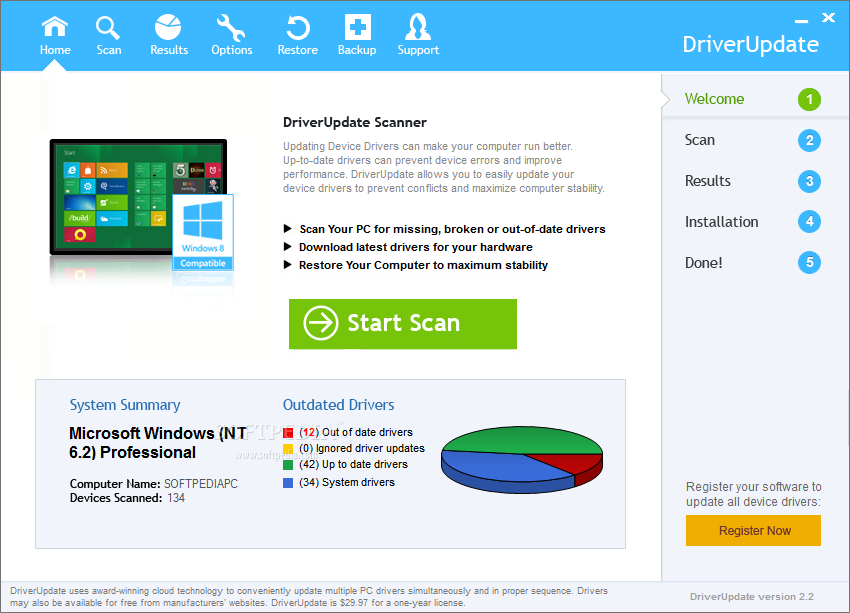Click the red Out of date swatch
The width and height of the screenshot is (850, 613).
(288, 433)
